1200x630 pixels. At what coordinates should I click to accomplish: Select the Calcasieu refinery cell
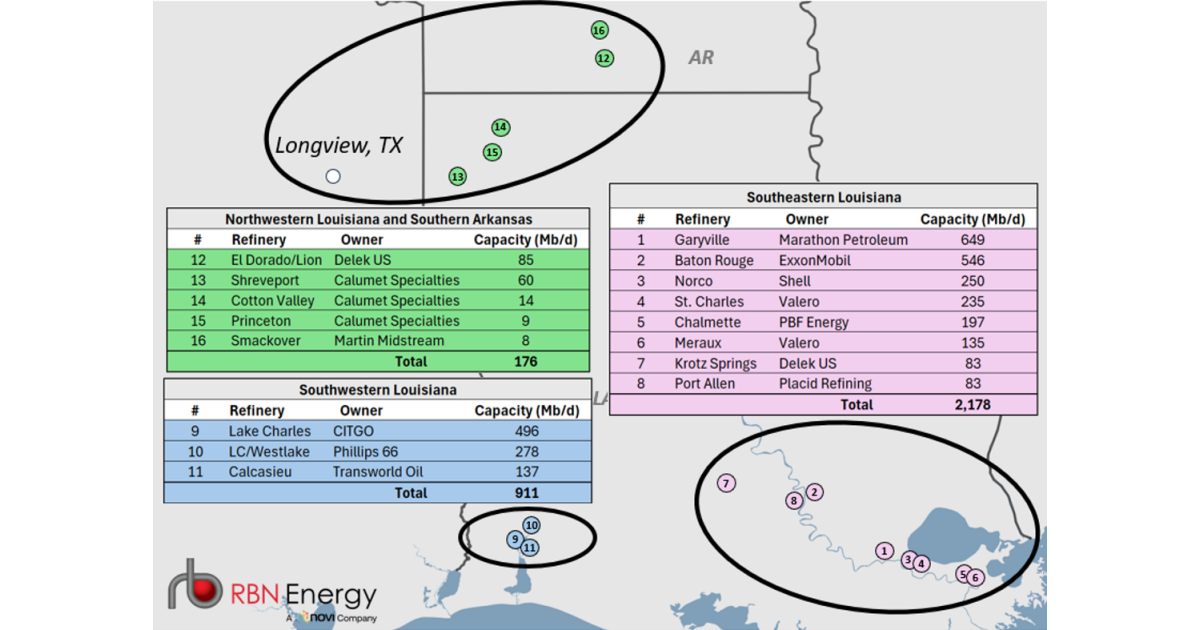[x=260, y=472]
